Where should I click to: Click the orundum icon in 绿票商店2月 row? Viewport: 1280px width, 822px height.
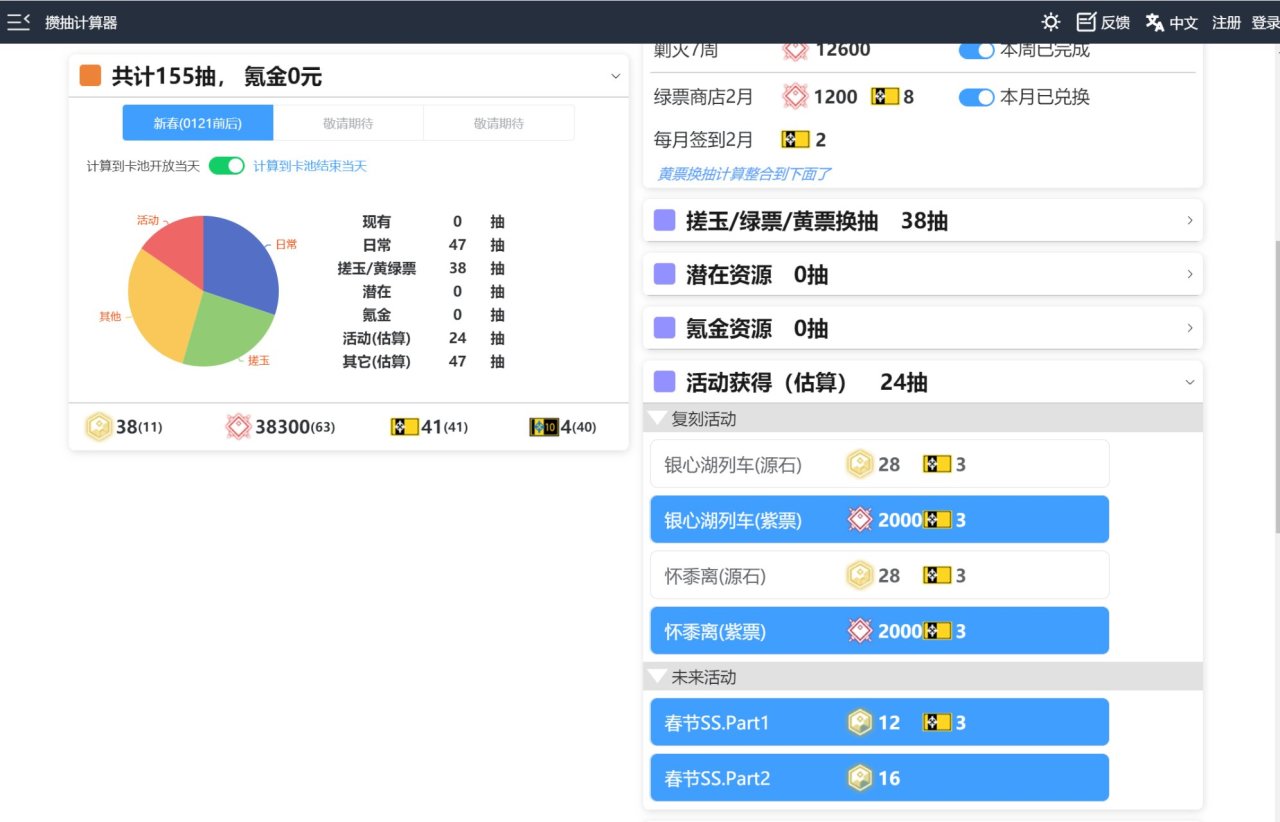(795, 97)
